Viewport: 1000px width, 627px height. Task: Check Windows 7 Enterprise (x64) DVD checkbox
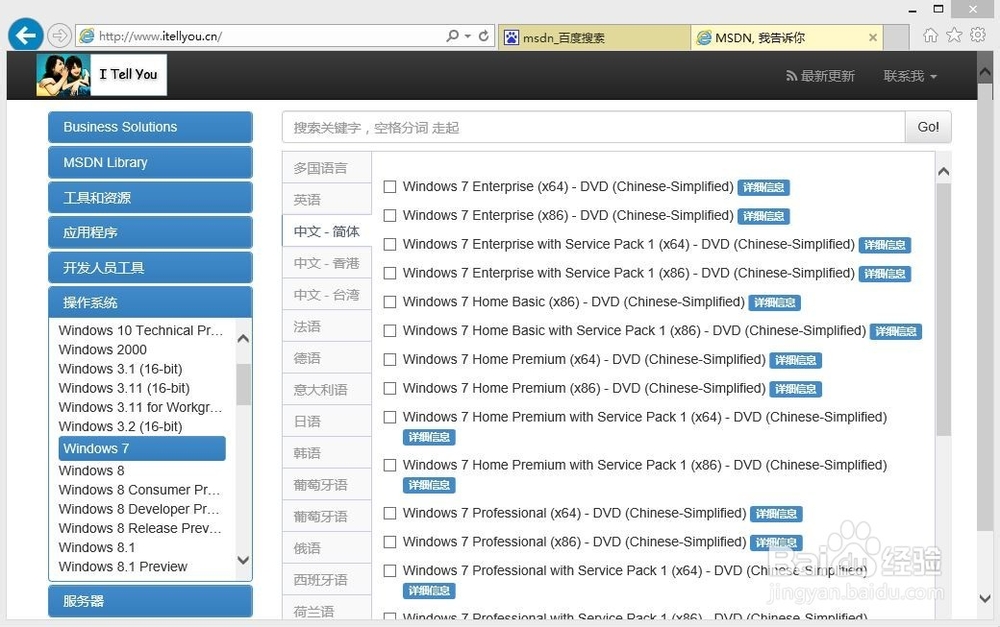pos(390,187)
